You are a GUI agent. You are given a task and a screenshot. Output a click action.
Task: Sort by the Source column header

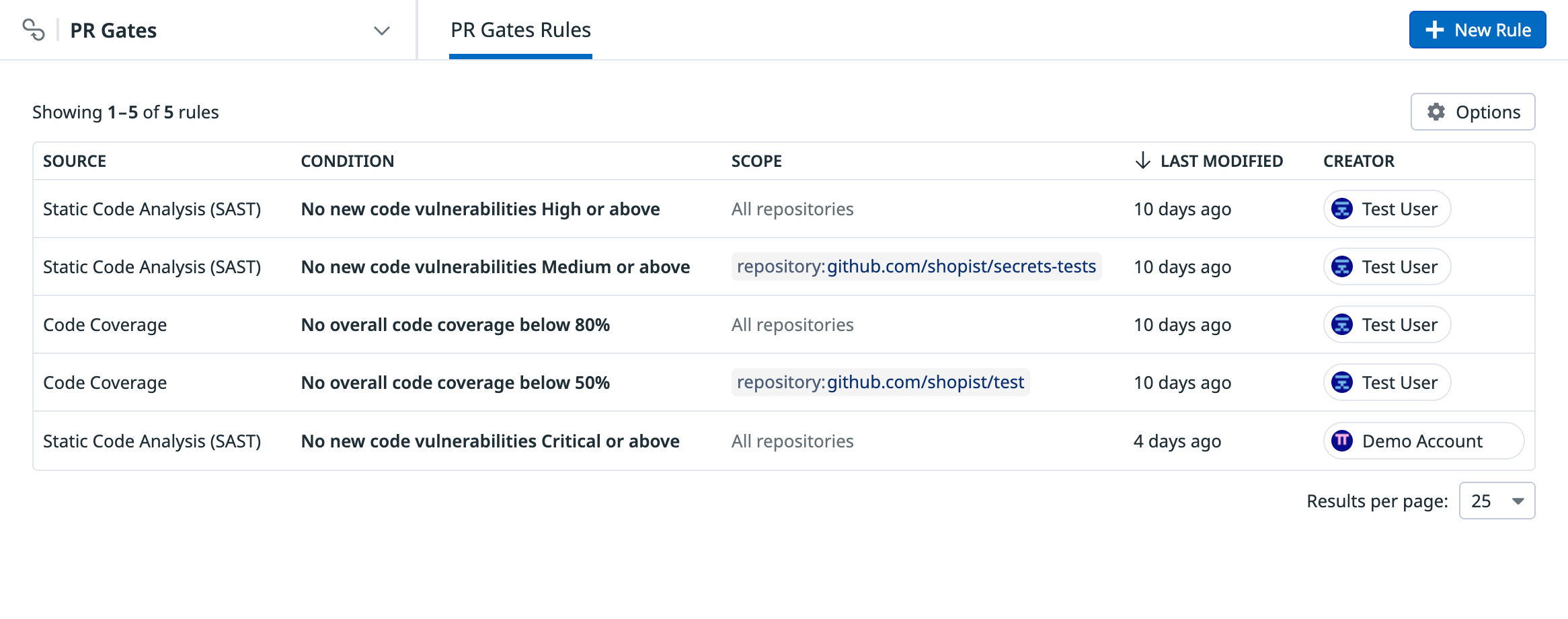(x=75, y=161)
